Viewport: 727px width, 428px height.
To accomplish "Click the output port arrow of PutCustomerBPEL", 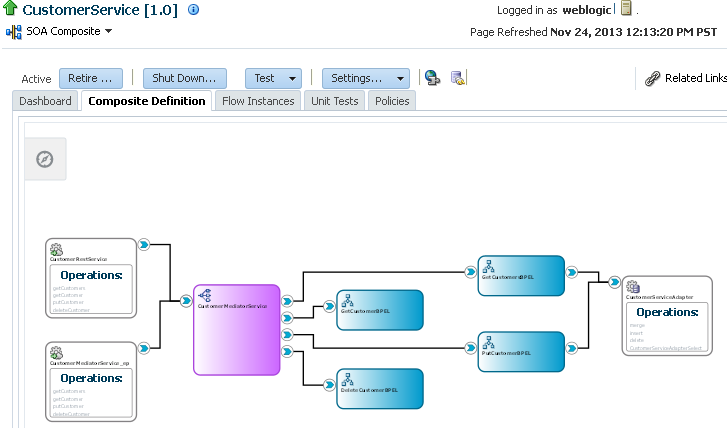I will (x=572, y=348).
